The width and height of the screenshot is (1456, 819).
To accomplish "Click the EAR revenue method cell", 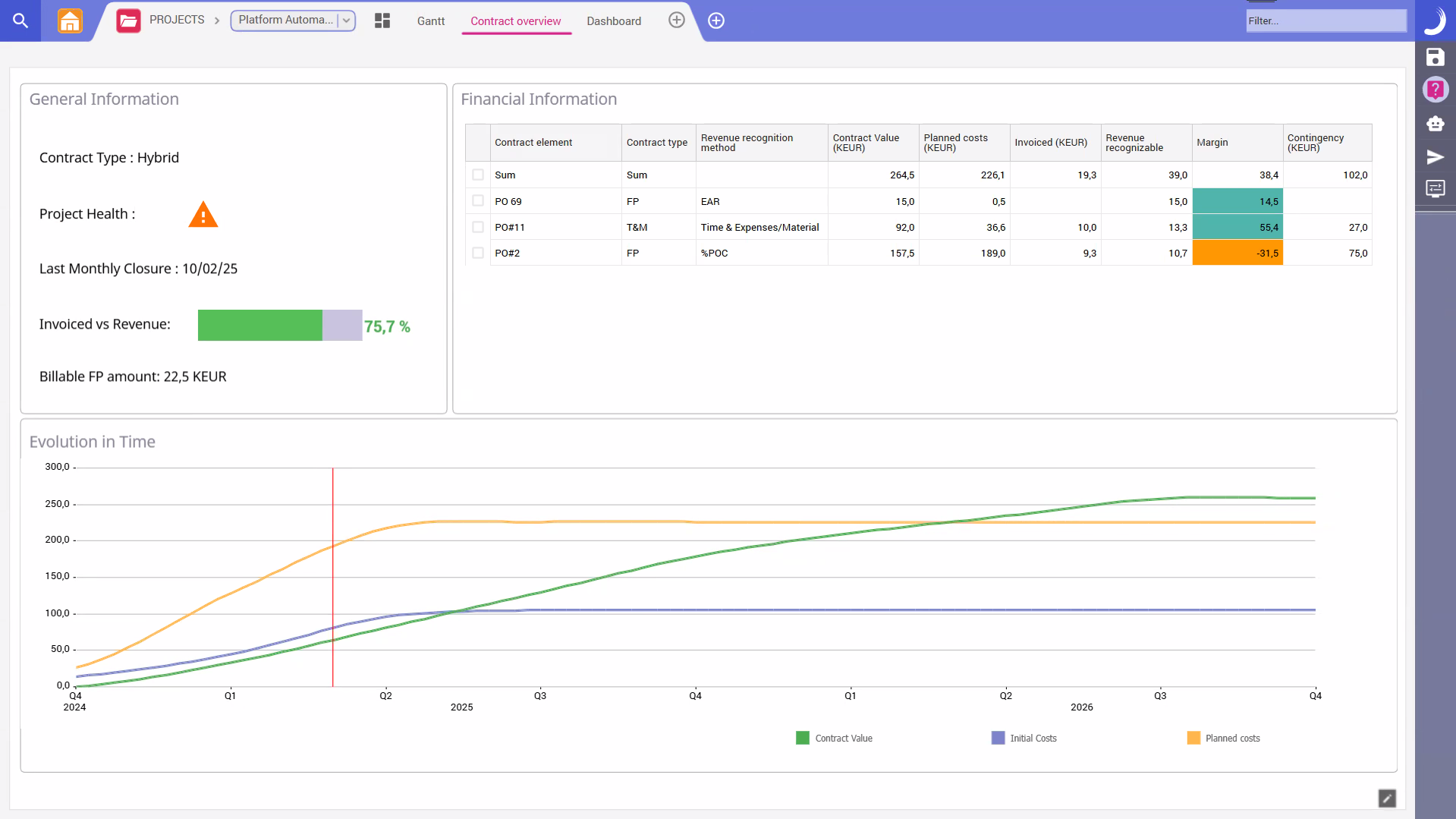I will [762, 201].
